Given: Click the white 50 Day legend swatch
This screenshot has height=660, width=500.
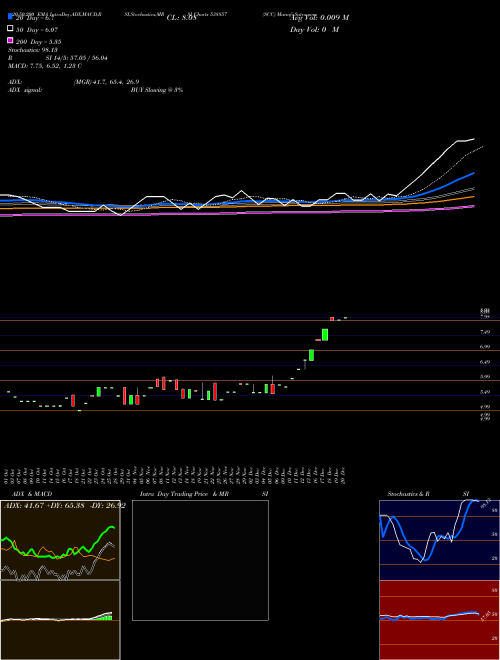Looking at the screenshot, I should tap(10, 28).
